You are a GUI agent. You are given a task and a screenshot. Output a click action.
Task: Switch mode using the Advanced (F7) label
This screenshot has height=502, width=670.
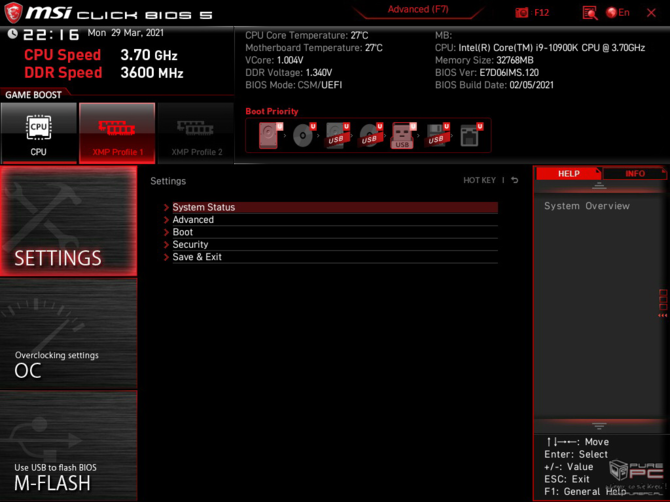[418, 9]
